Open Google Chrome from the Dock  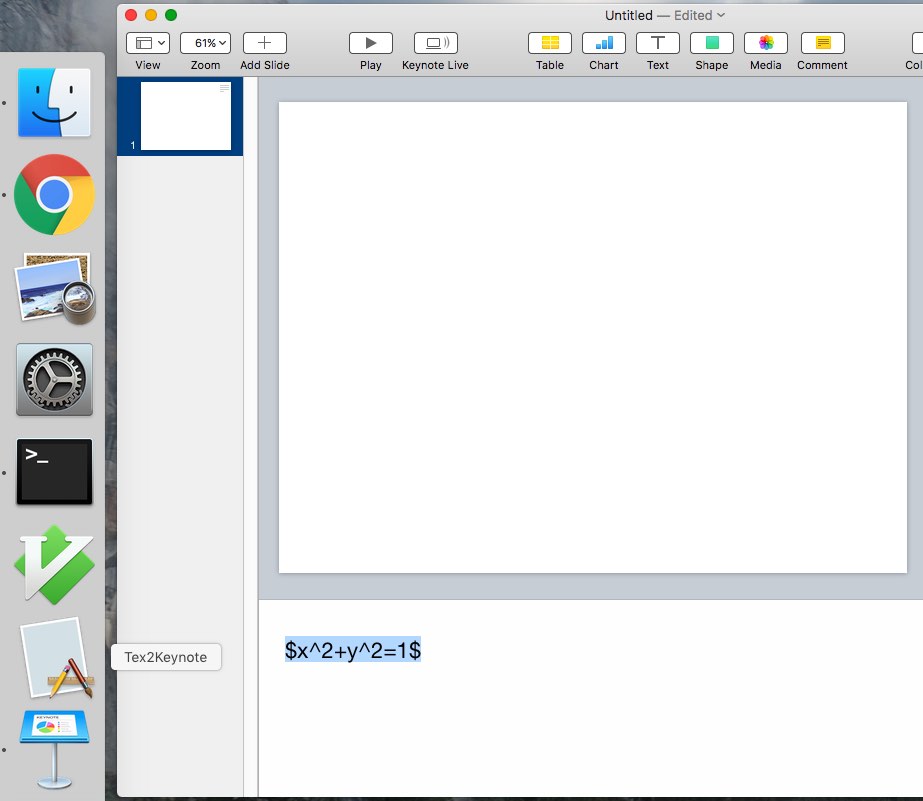pyautogui.click(x=54, y=194)
